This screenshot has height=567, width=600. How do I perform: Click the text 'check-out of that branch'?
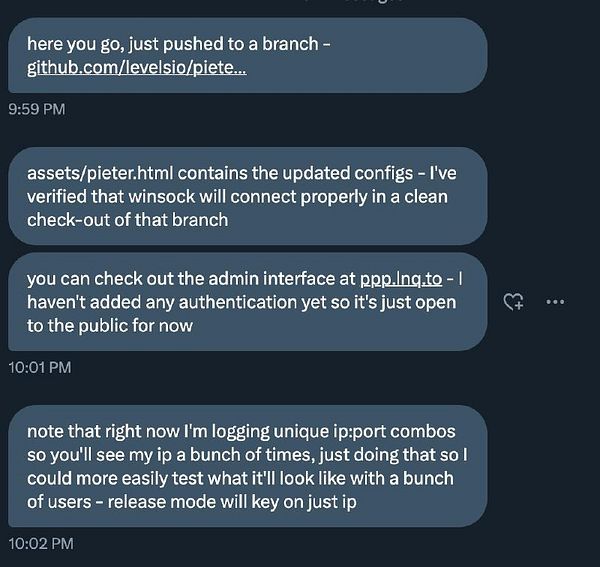point(127,220)
